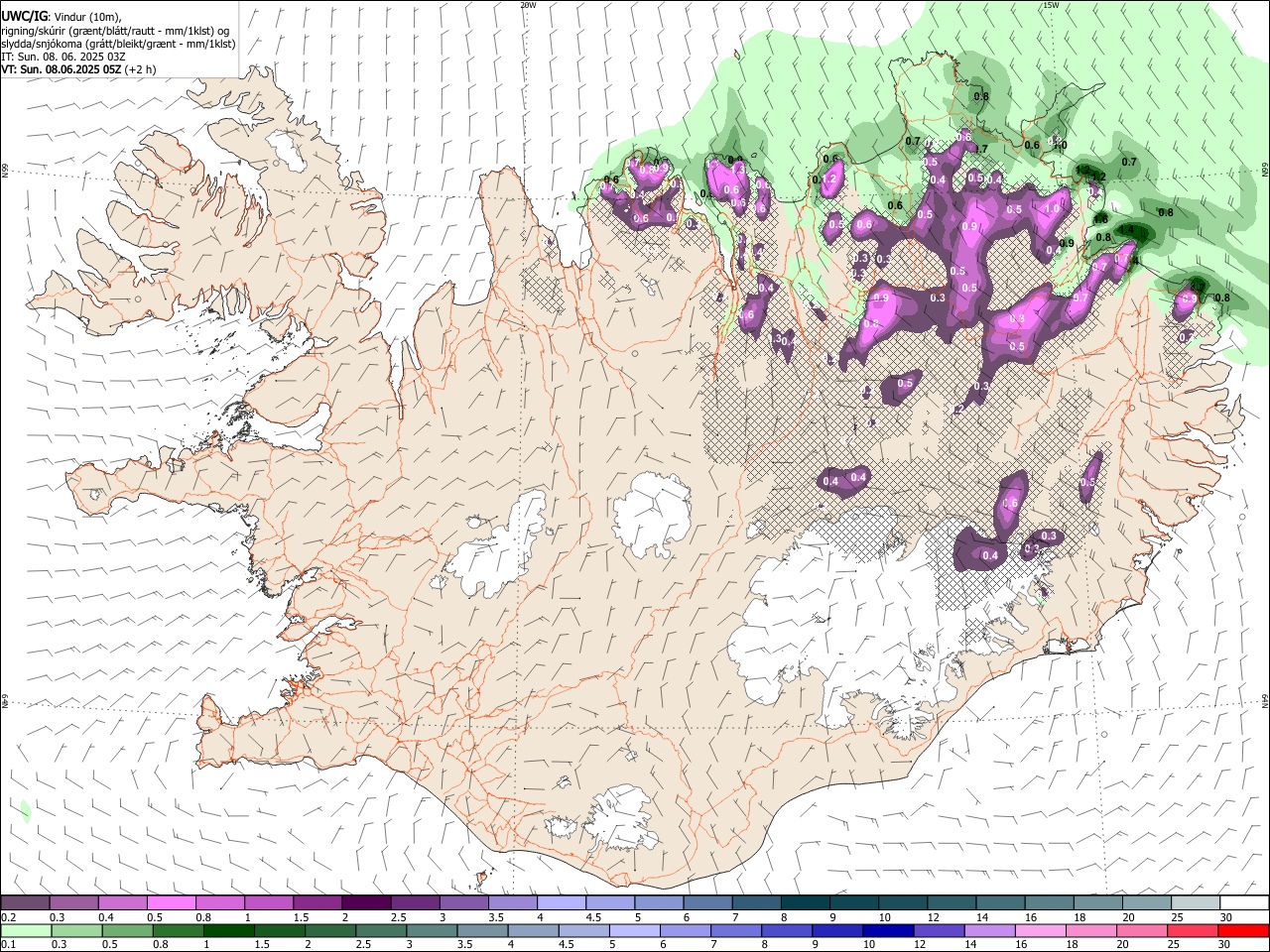Pick the darkest purple snow swatch from 2 to 2.5

pos(366,903)
